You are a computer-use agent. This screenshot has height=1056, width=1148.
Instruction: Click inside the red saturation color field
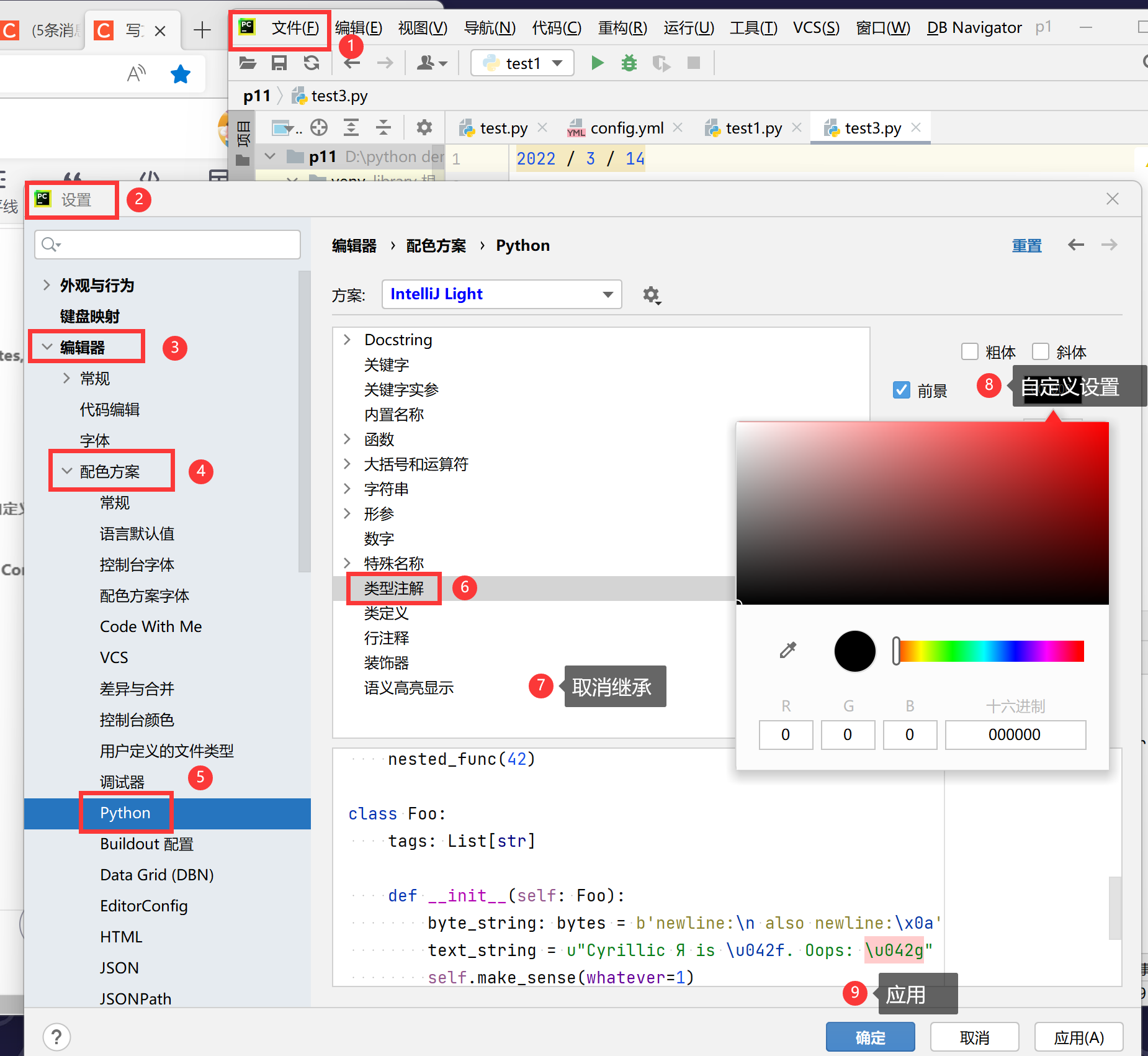922,513
